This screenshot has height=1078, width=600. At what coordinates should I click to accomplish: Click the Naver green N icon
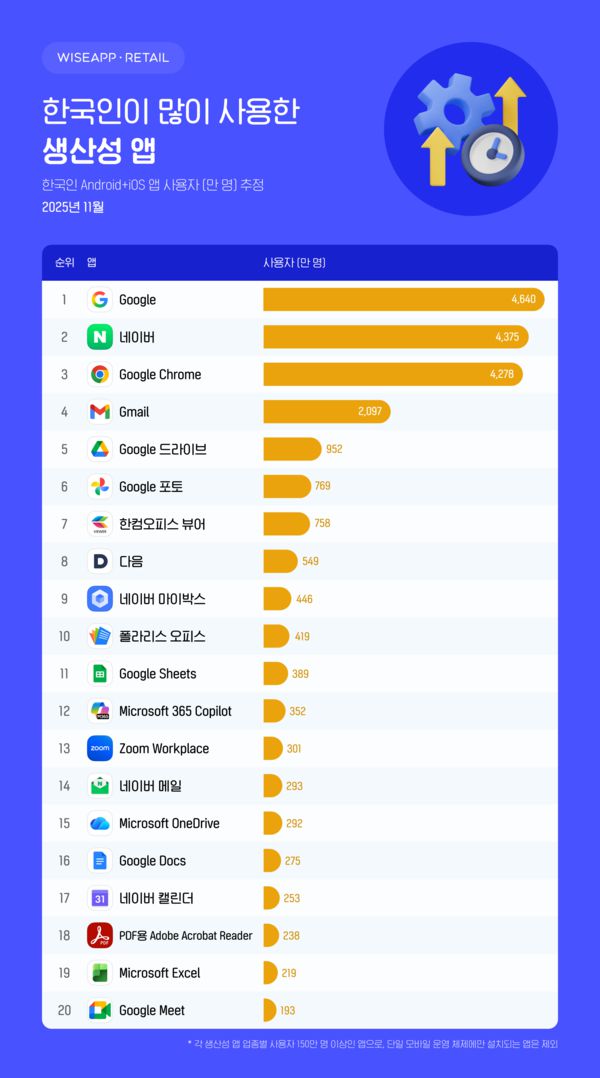pos(99,337)
